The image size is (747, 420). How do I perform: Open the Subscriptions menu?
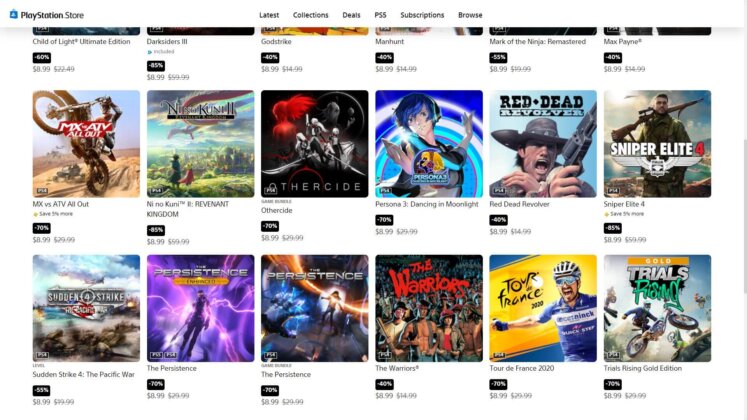click(422, 15)
